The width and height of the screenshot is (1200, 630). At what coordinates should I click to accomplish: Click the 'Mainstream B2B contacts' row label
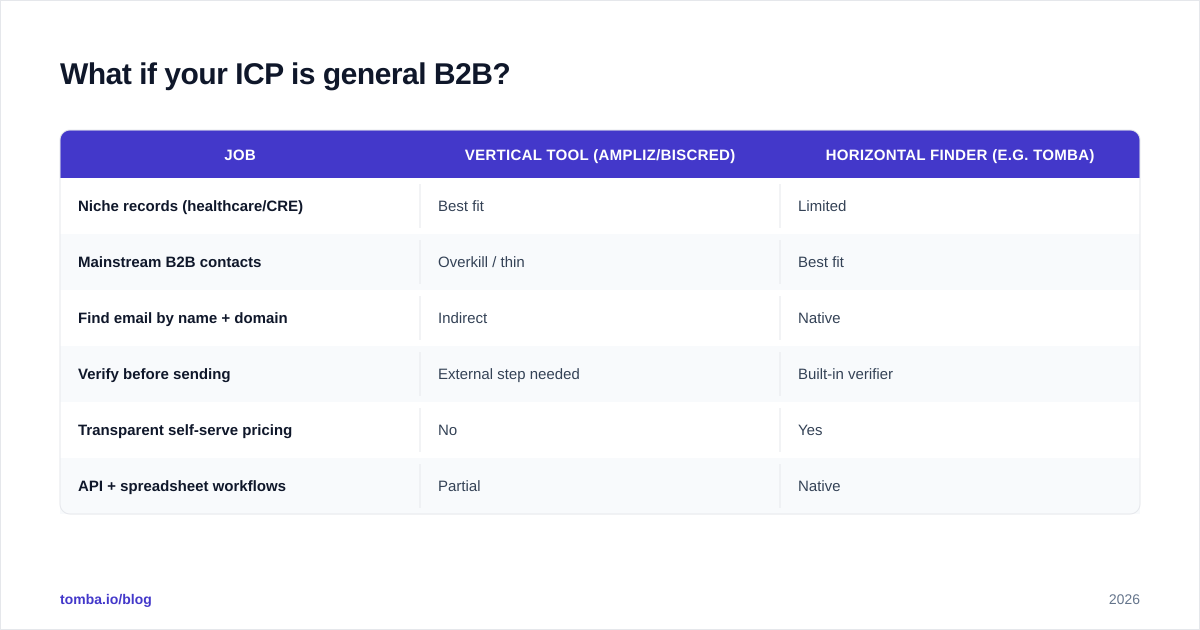click(169, 262)
